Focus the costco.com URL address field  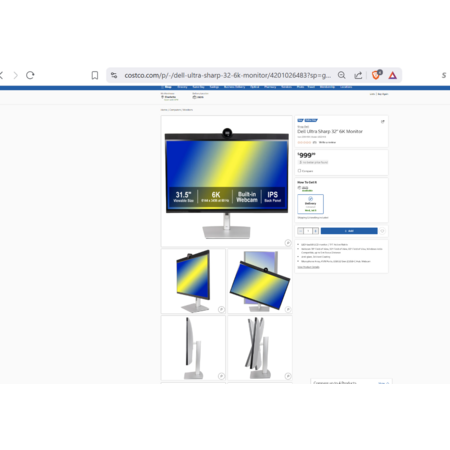(228, 75)
